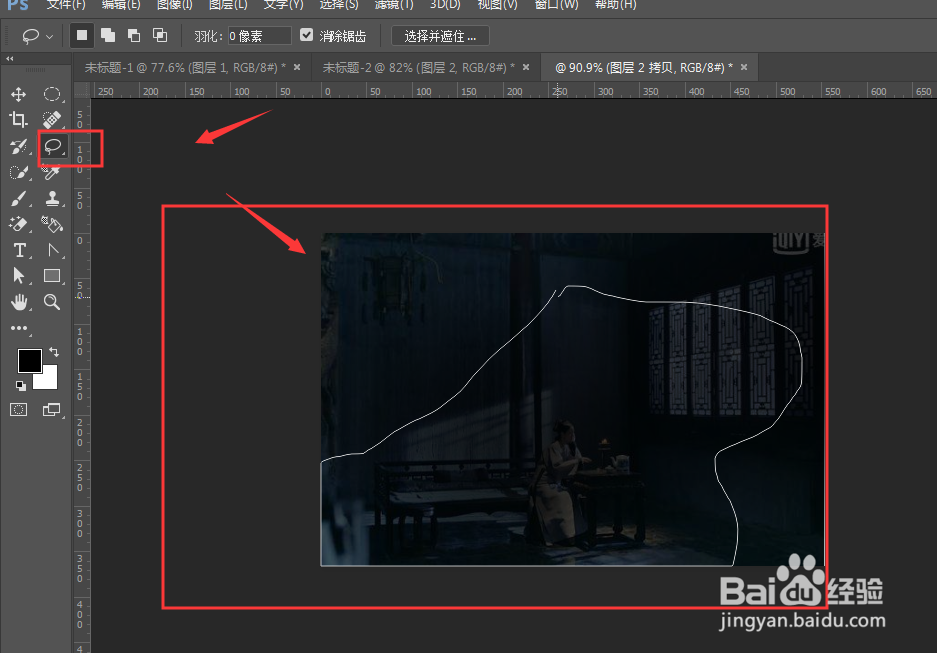Image resolution: width=937 pixels, height=653 pixels.
Task: Select the Lasso tool in toolbox
Action: click(53, 146)
